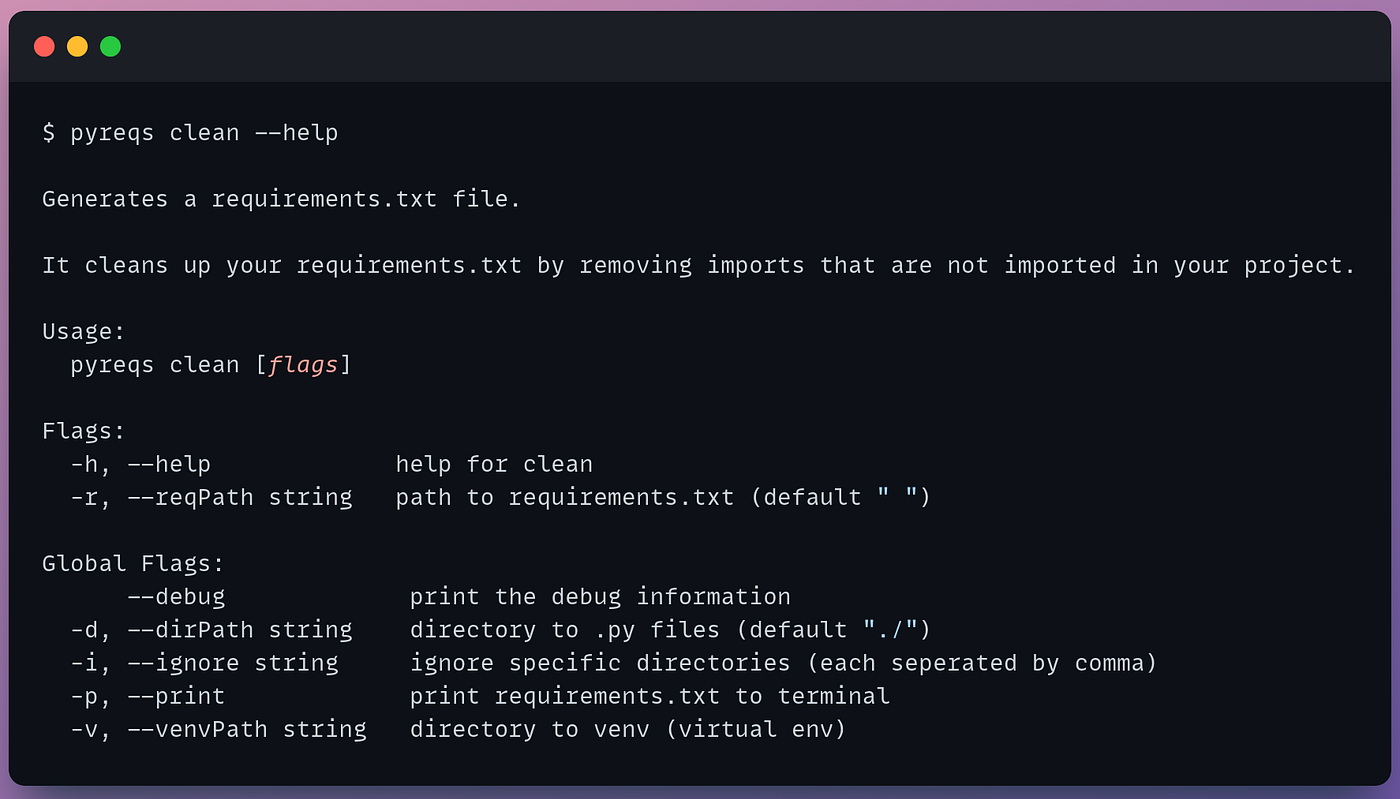Viewport: 1400px width, 799px height.
Task: Click the italic 'flags' placeholder text
Action: 304,365
